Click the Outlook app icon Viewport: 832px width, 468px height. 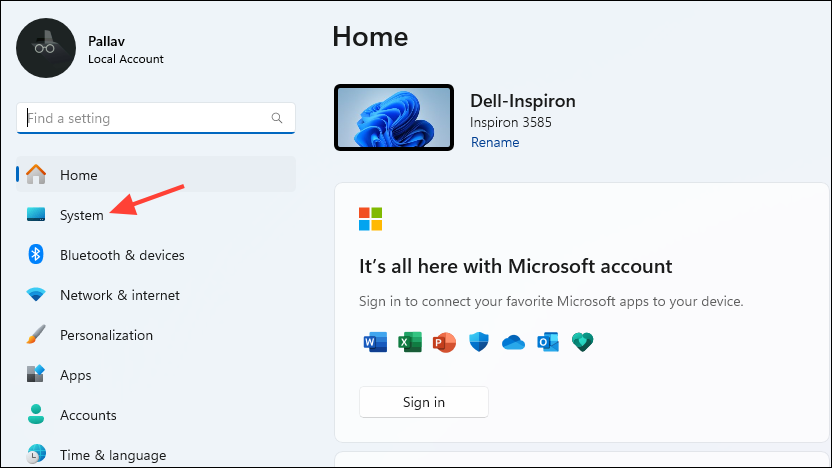[x=548, y=342]
